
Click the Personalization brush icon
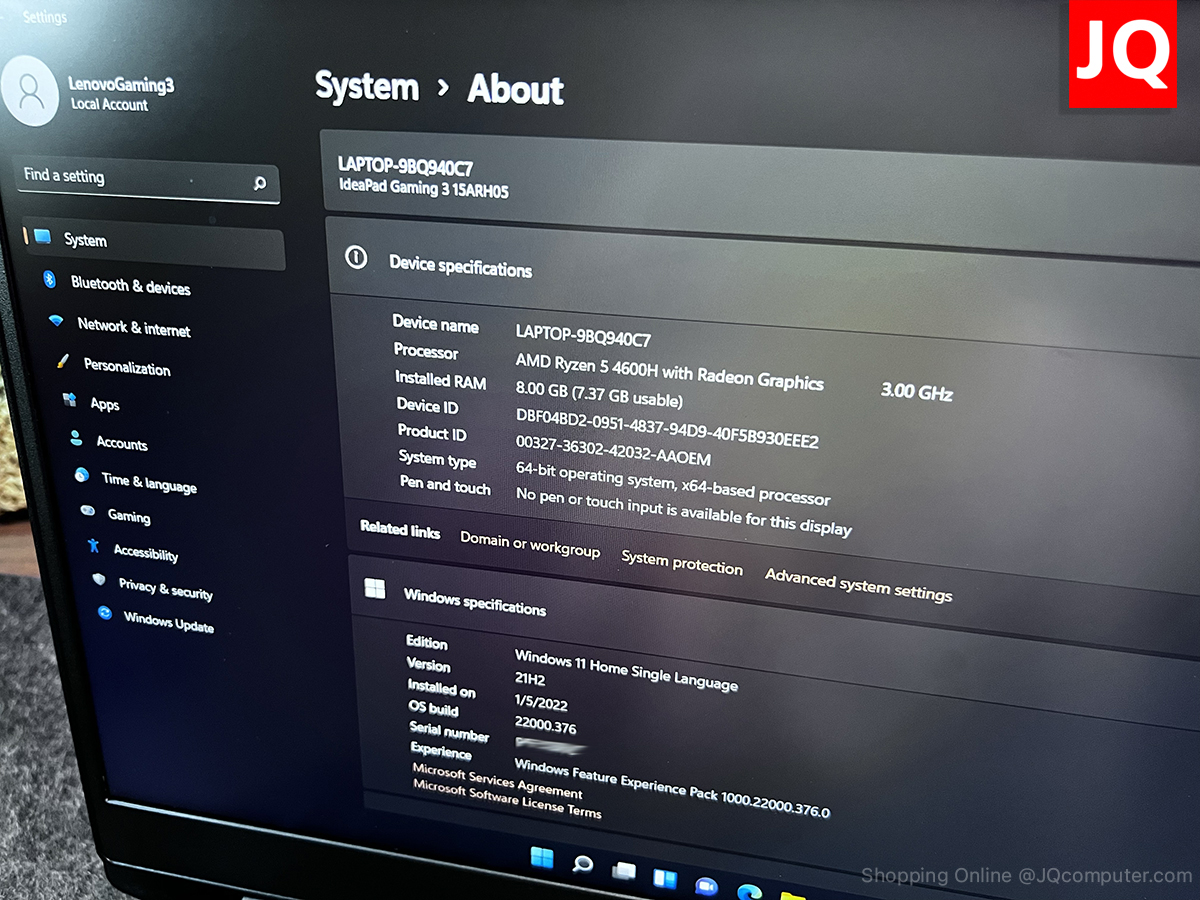(63, 361)
